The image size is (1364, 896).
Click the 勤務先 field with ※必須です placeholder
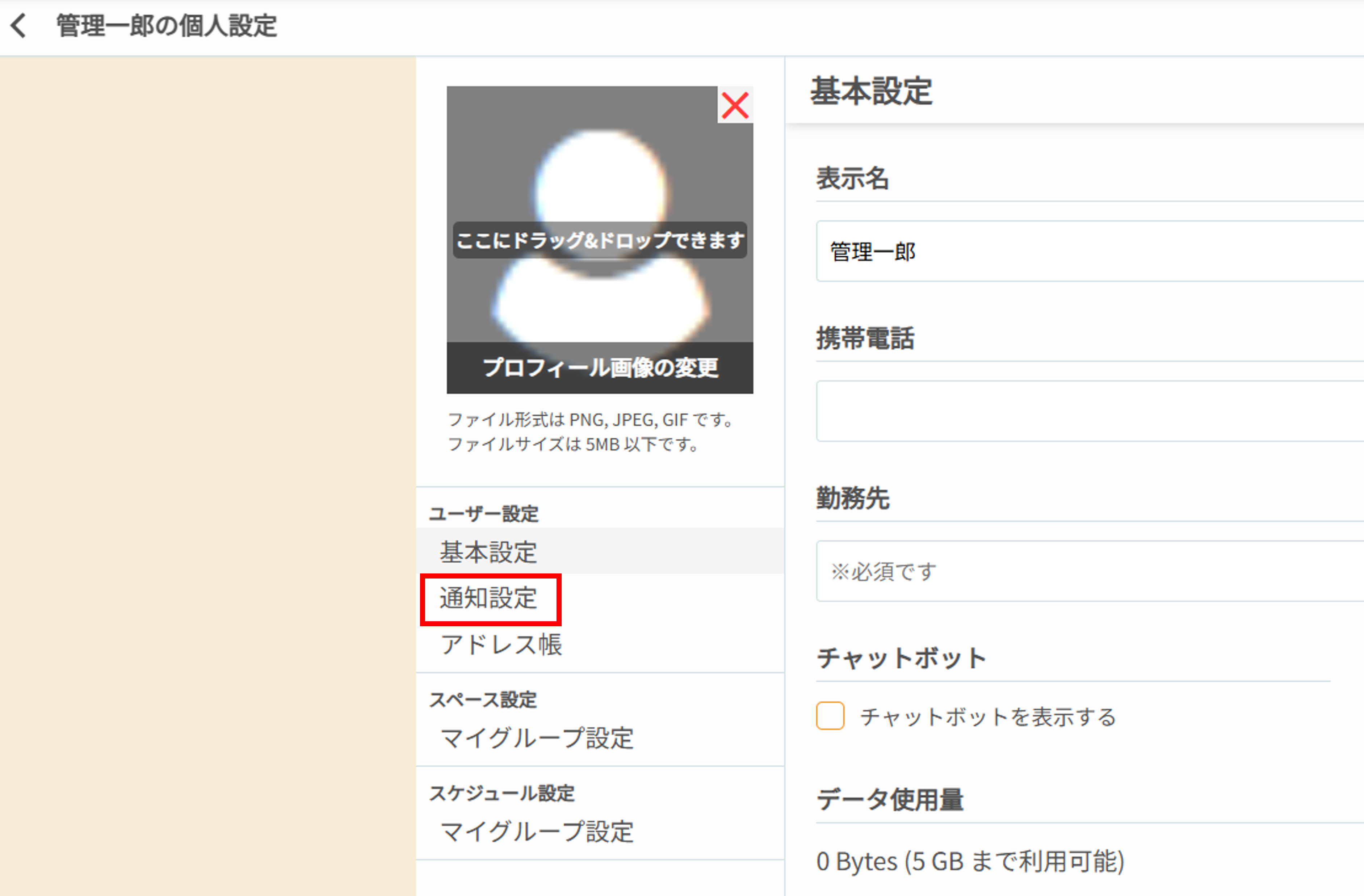pyautogui.click(x=1090, y=571)
